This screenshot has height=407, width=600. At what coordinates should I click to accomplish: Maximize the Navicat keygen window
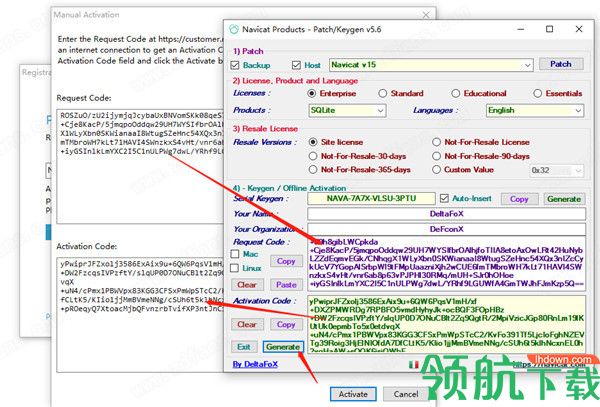click(x=549, y=29)
